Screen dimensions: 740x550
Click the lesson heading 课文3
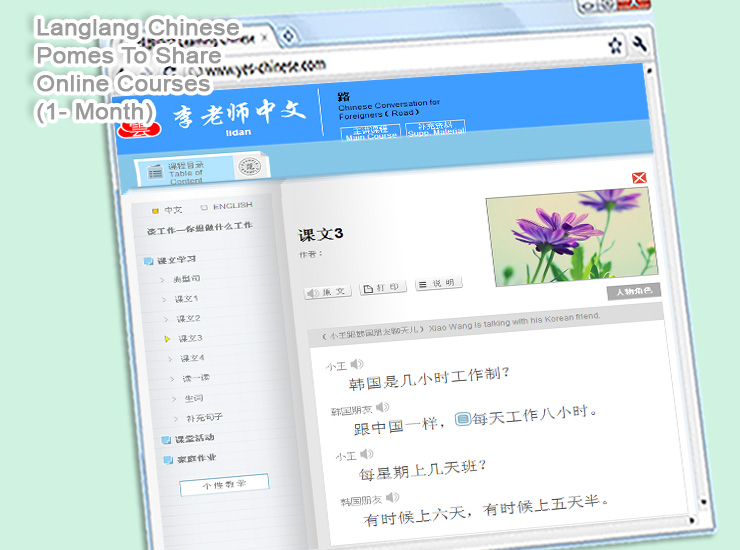pyautogui.click(x=320, y=234)
